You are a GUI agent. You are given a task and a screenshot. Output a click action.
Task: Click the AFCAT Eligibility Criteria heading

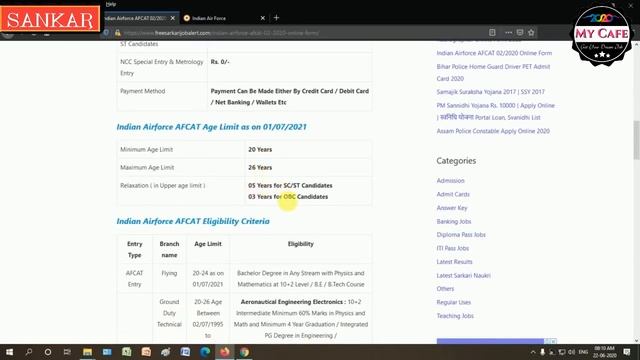coord(193,221)
